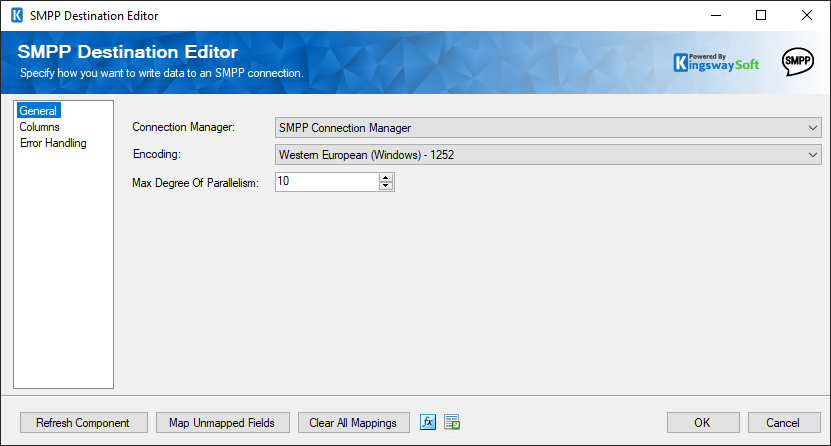This screenshot has width=831, height=446.
Task: Confirm with the OK button
Action: tap(703, 423)
